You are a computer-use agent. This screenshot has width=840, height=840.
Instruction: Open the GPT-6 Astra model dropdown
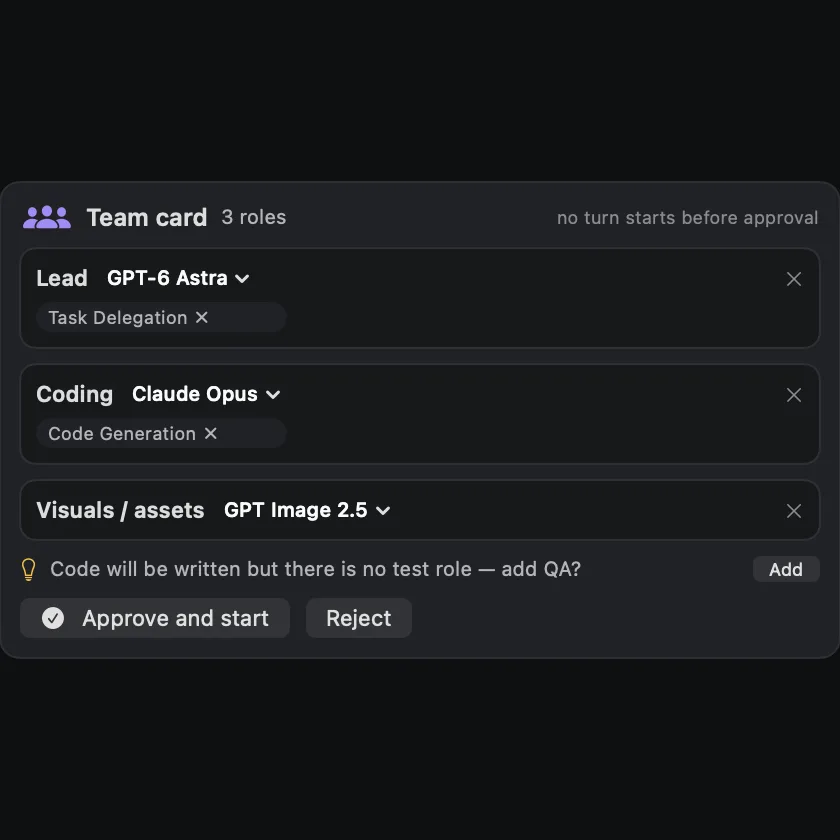click(x=178, y=278)
